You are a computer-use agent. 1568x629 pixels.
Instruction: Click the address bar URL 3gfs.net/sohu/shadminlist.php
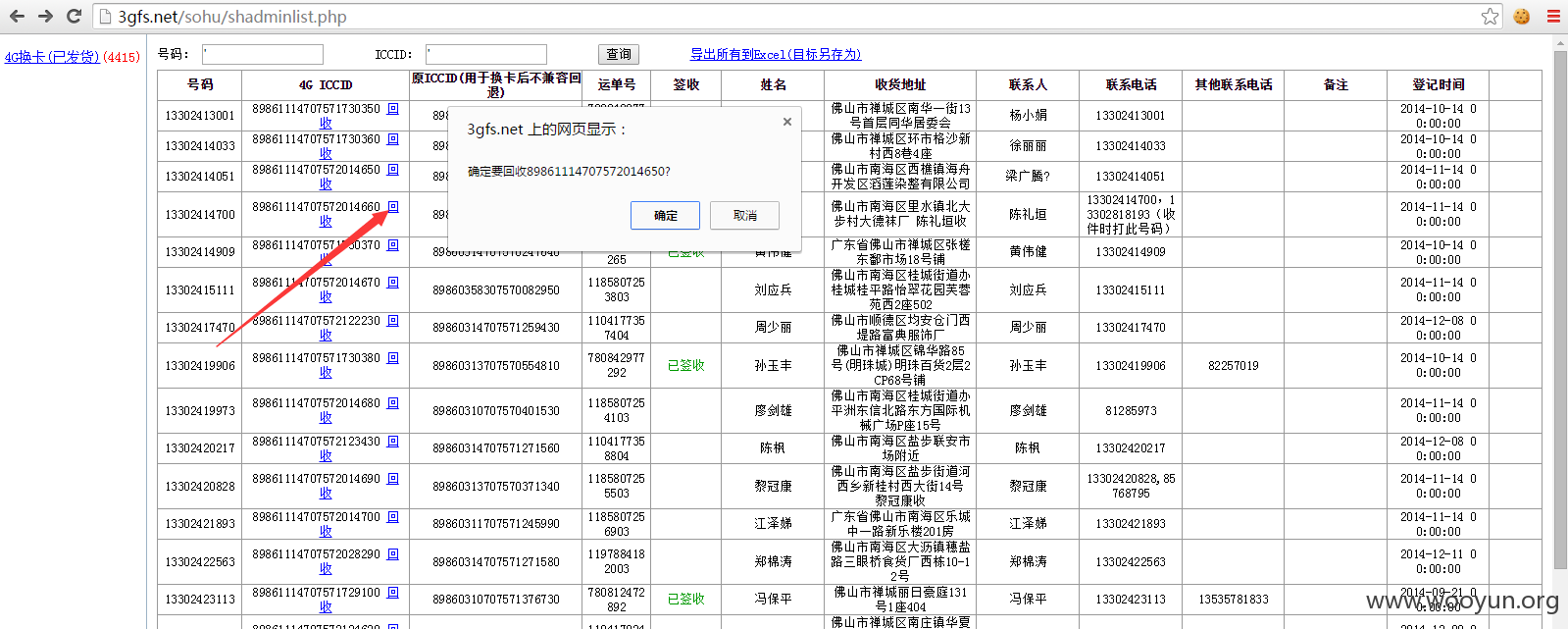click(x=232, y=17)
